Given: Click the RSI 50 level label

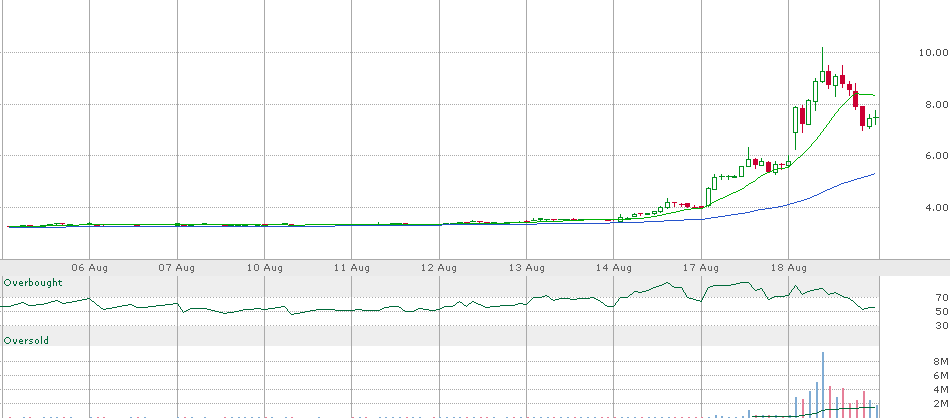Looking at the screenshot, I should [x=941, y=311].
